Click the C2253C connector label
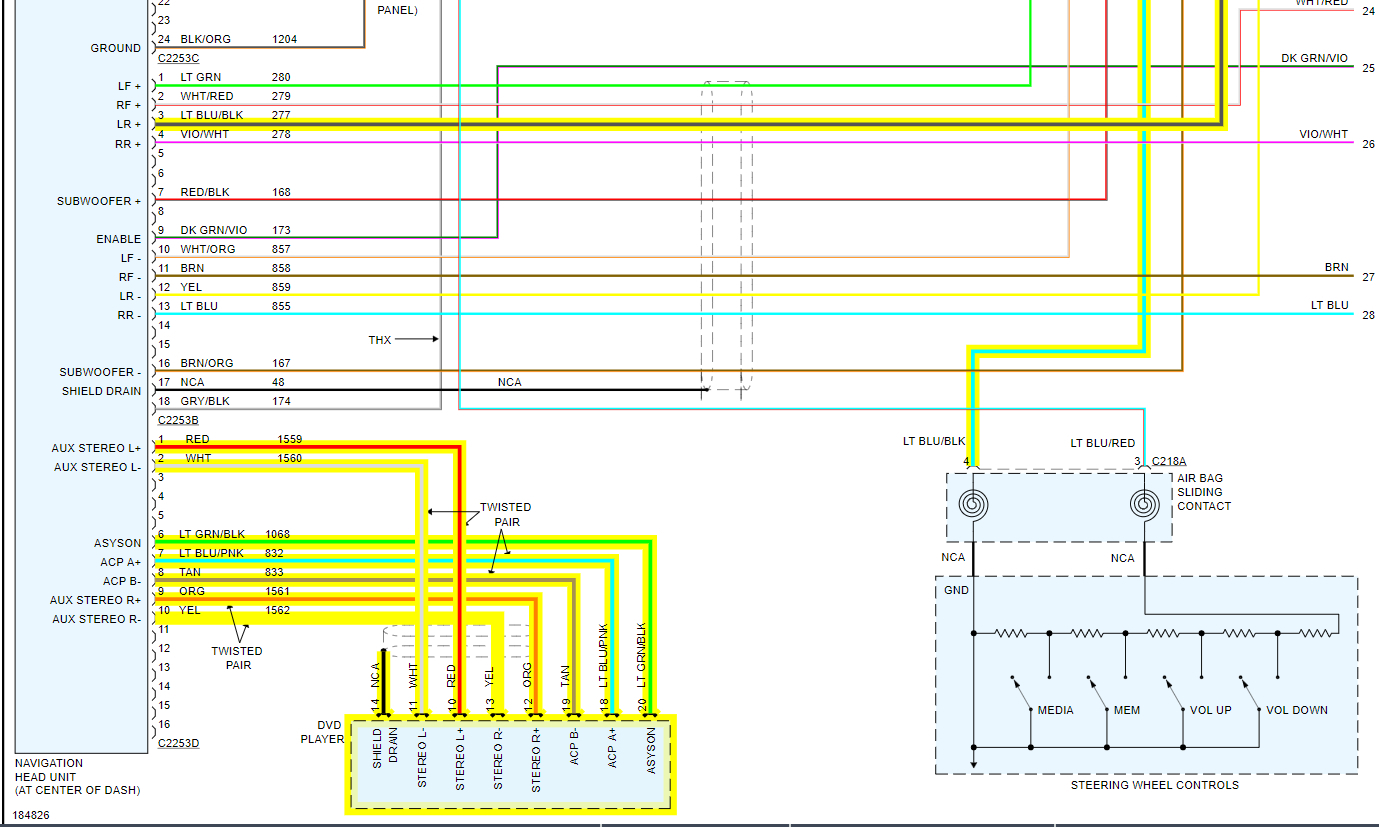This screenshot has height=827, width=1379. point(178,58)
